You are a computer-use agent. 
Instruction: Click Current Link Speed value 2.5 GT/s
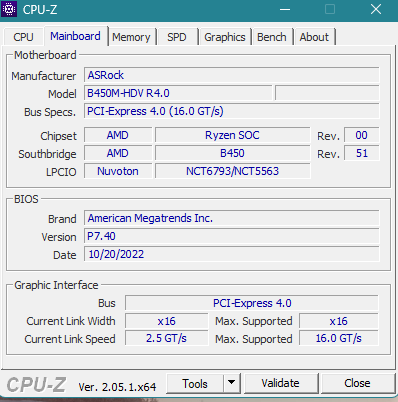click(x=166, y=338)
